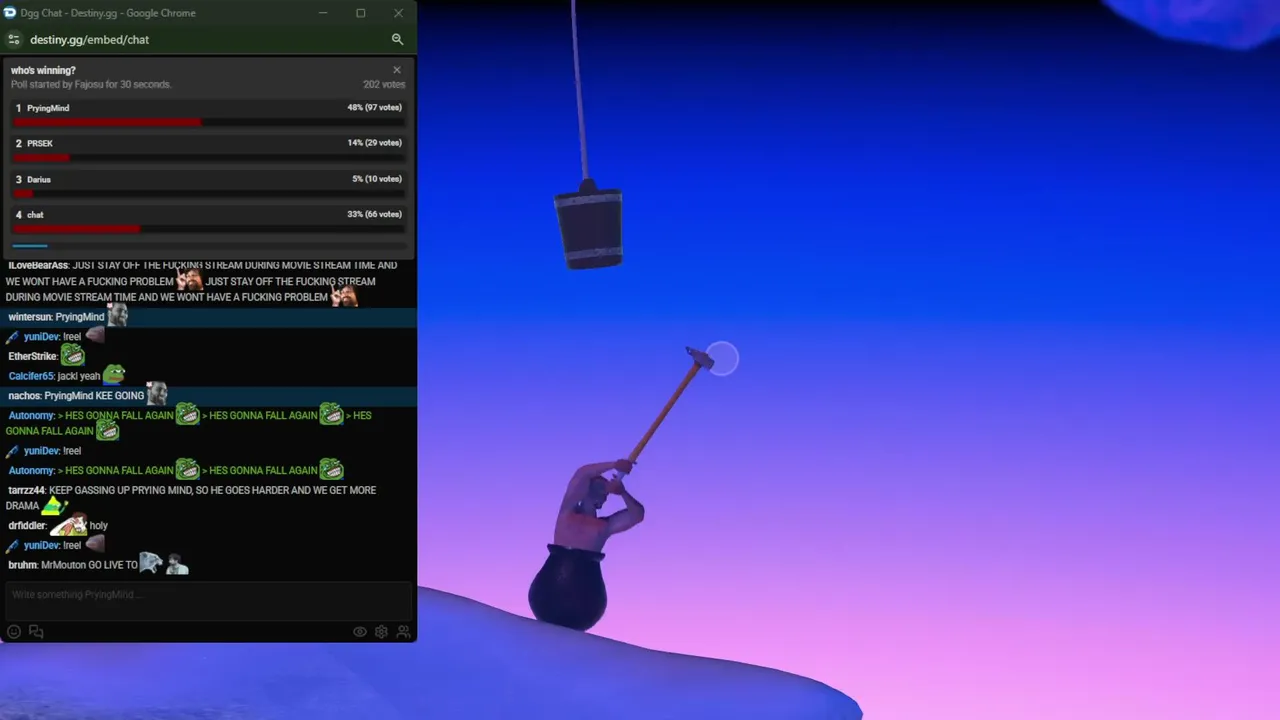Close the Dgg Chat Chrome window
Image resolution: width=1280 pixels, height=720 pixels.
[398, 13]
